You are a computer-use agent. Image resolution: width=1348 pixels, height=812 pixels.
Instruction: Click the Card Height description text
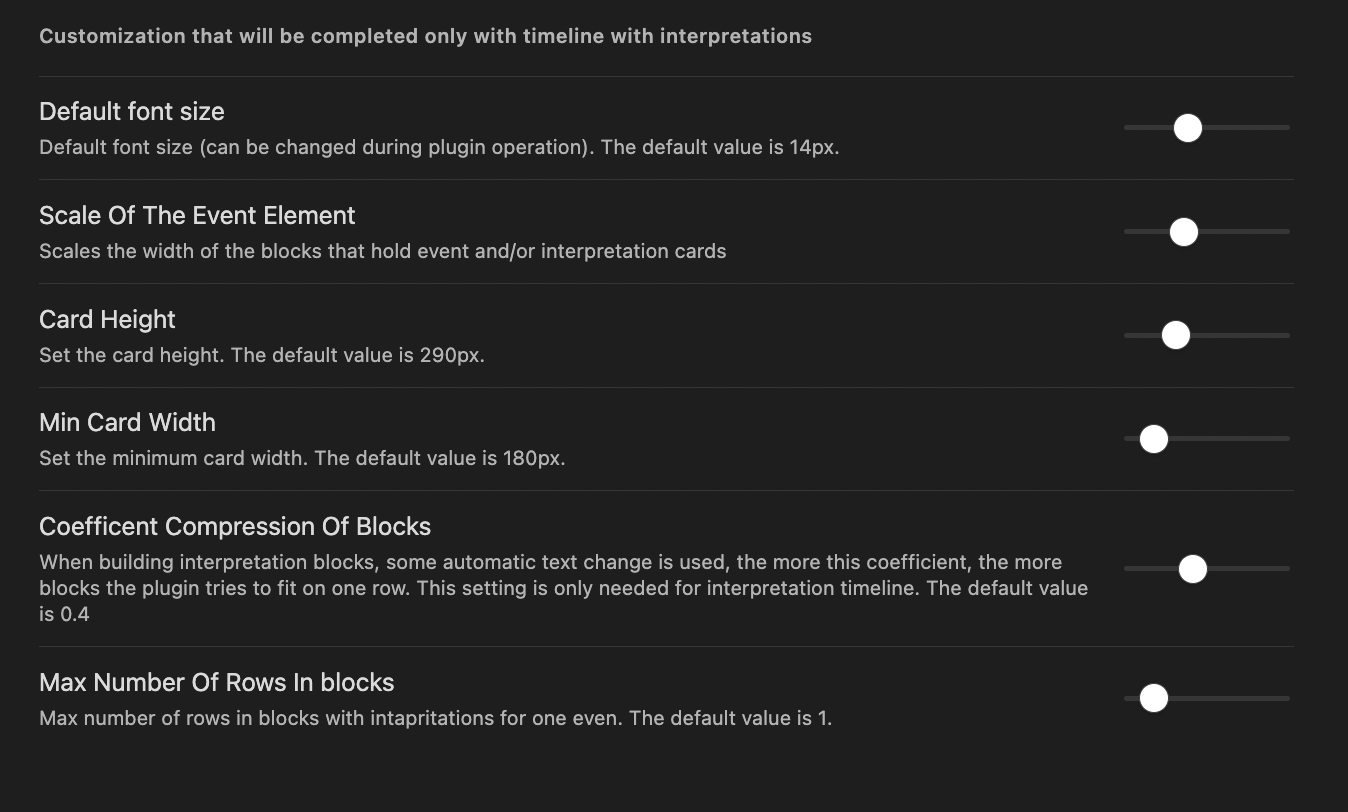261,355
